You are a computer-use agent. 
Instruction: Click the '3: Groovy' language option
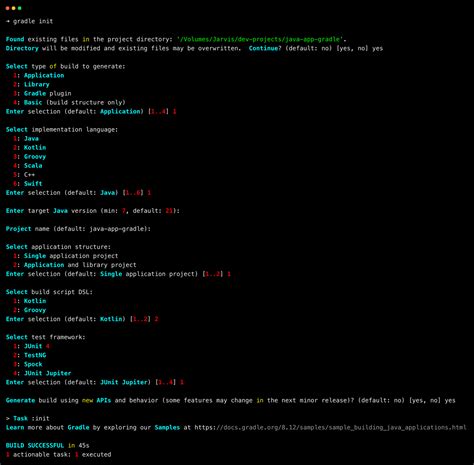tap(30, 157)
